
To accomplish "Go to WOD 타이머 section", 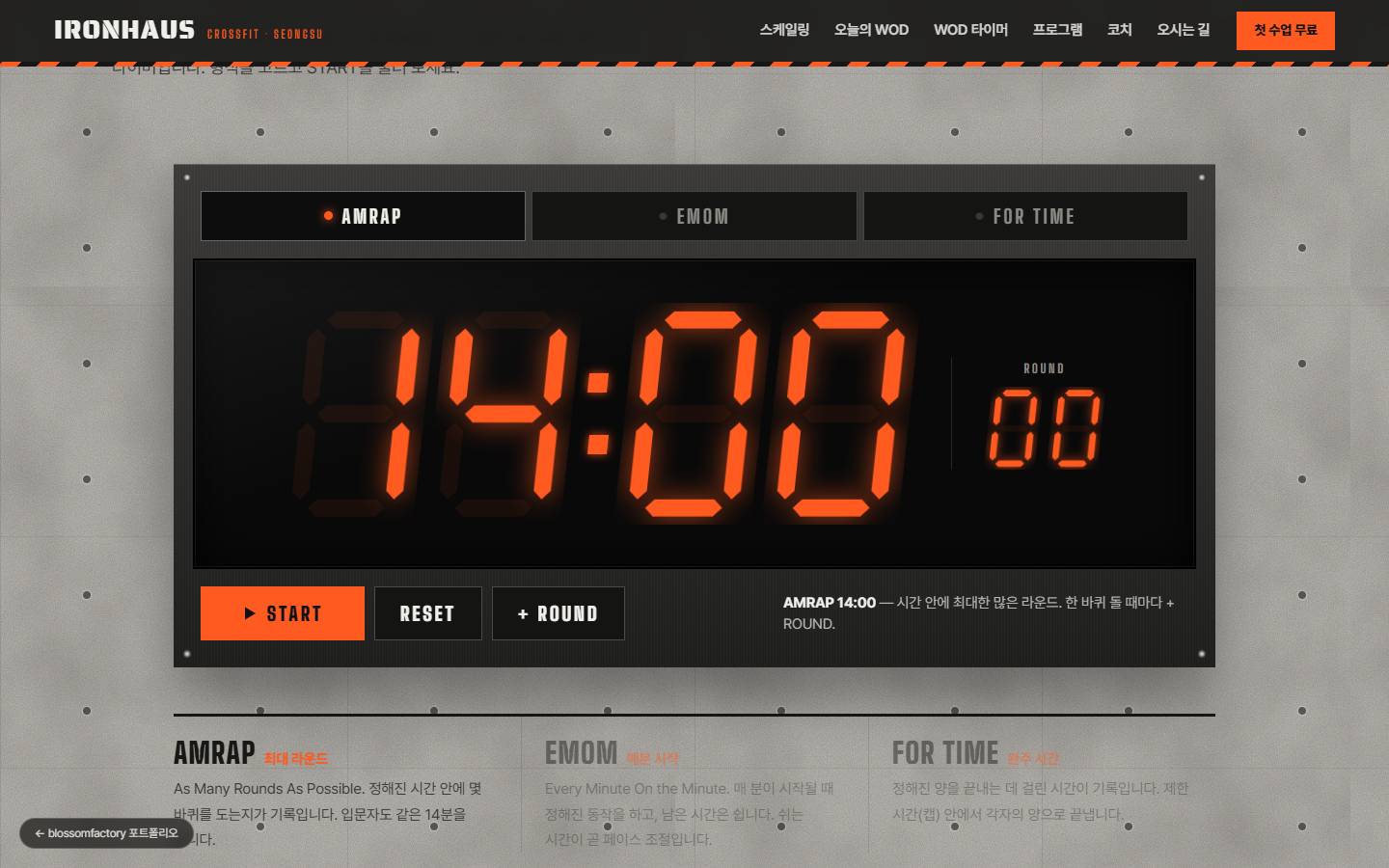I will [970, 30].
